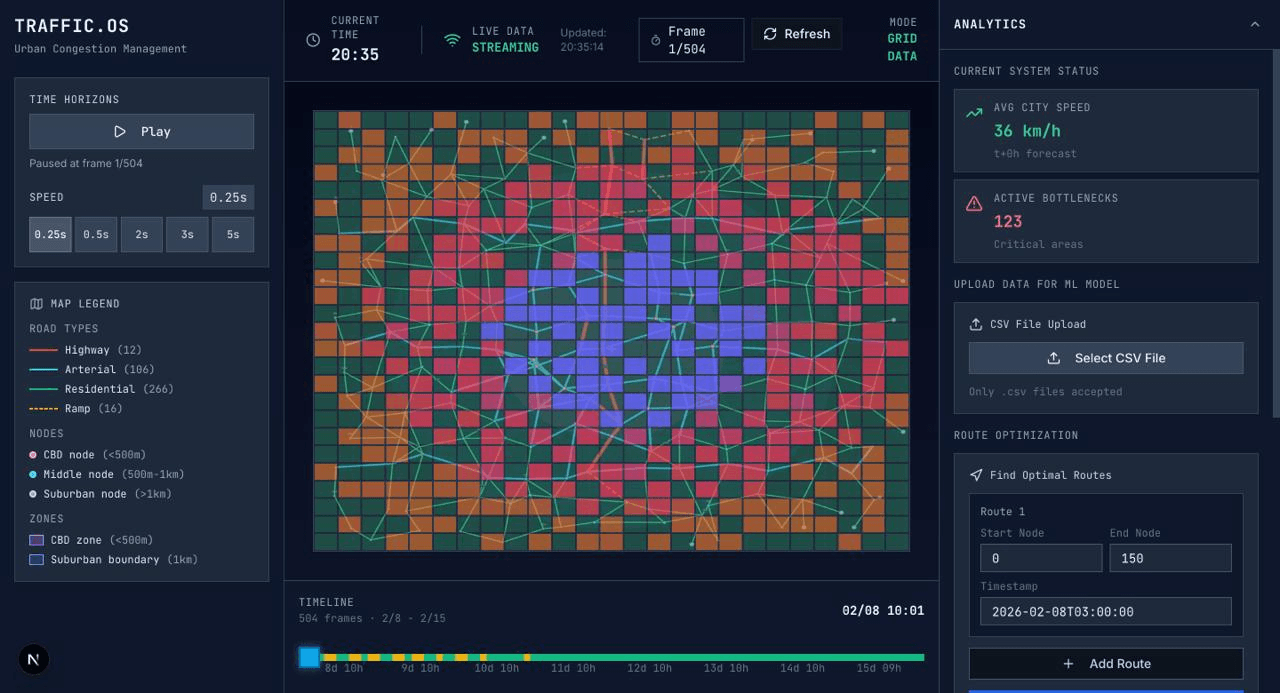
Task: Click Add Route to add another route
Action: pos(1106,664)
